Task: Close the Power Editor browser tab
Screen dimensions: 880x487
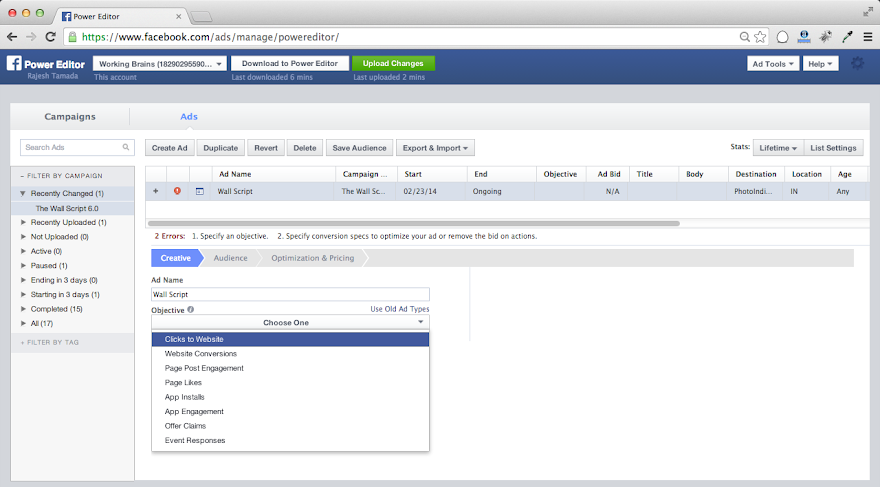Action: click(178, 16)
